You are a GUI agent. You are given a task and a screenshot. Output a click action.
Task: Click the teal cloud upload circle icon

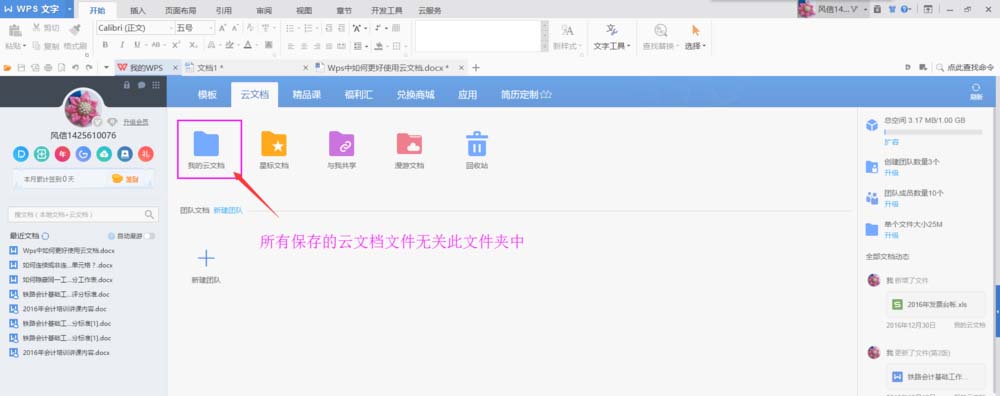pyautogui.click(x=104, y=154)
